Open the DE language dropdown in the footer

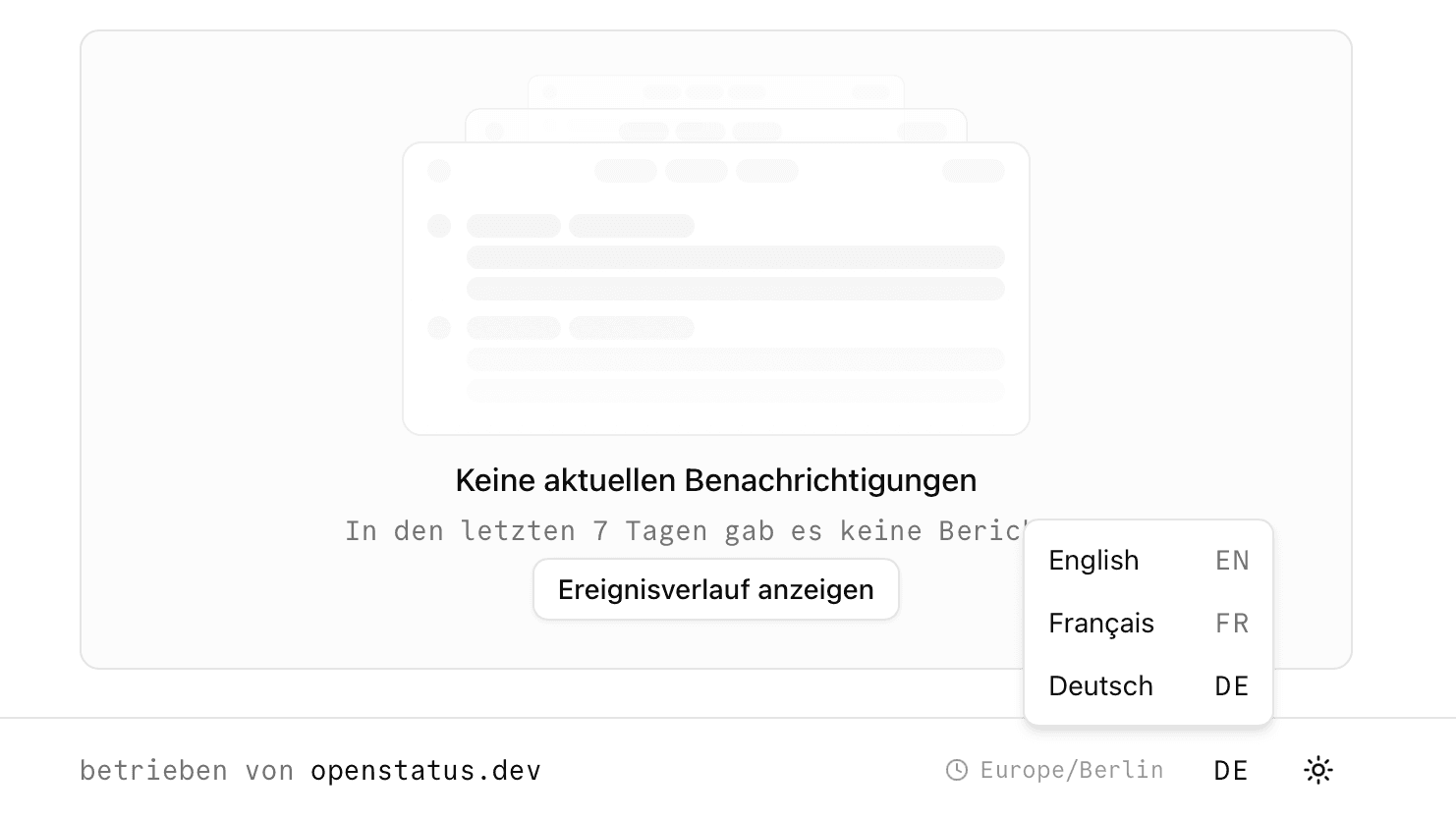[x=1230, y=770]
